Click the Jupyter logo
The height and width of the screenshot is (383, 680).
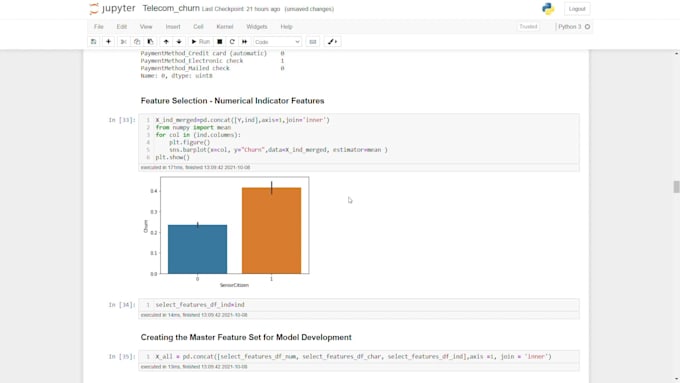(x=112, y=9)
